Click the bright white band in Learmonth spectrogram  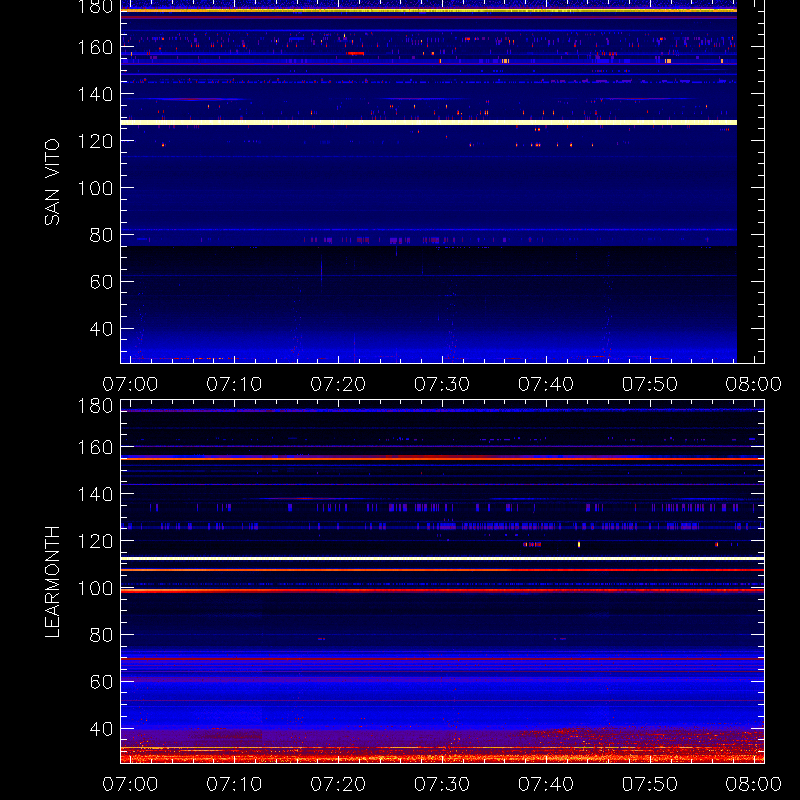click(442, 559)
